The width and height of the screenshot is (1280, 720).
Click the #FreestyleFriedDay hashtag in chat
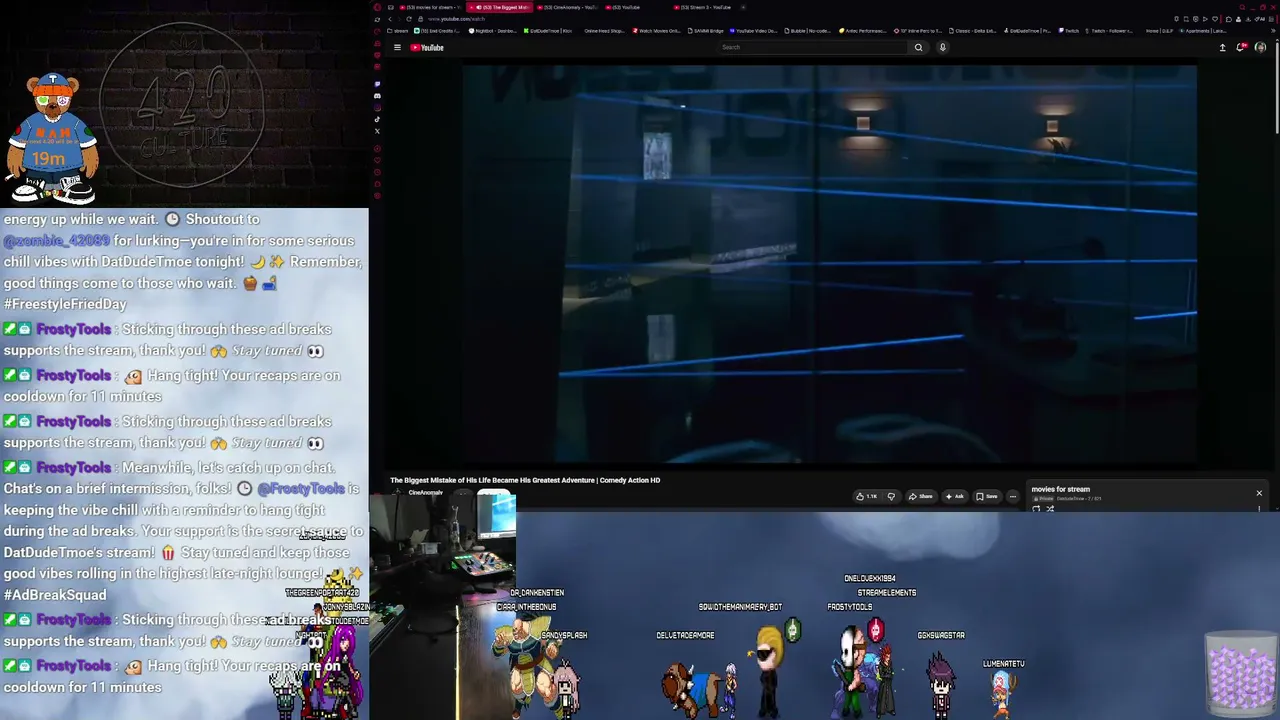pos(65,303)
